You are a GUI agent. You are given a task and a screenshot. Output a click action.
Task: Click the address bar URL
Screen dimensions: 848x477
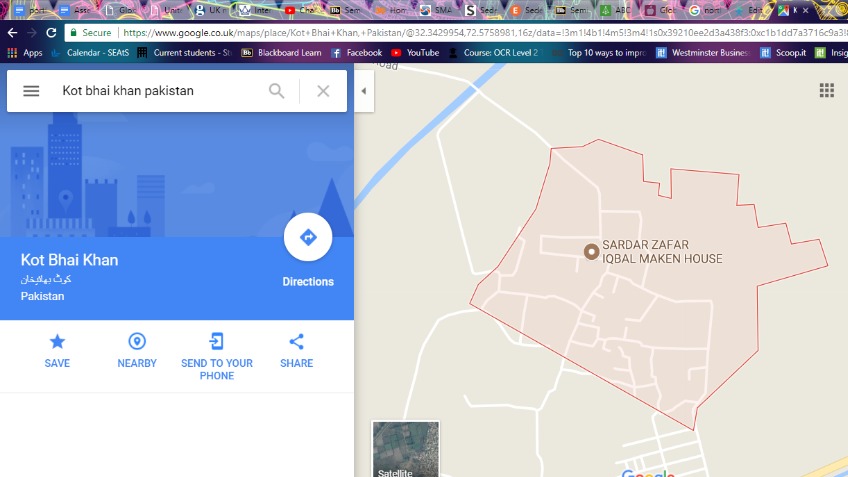pos(484,32)
